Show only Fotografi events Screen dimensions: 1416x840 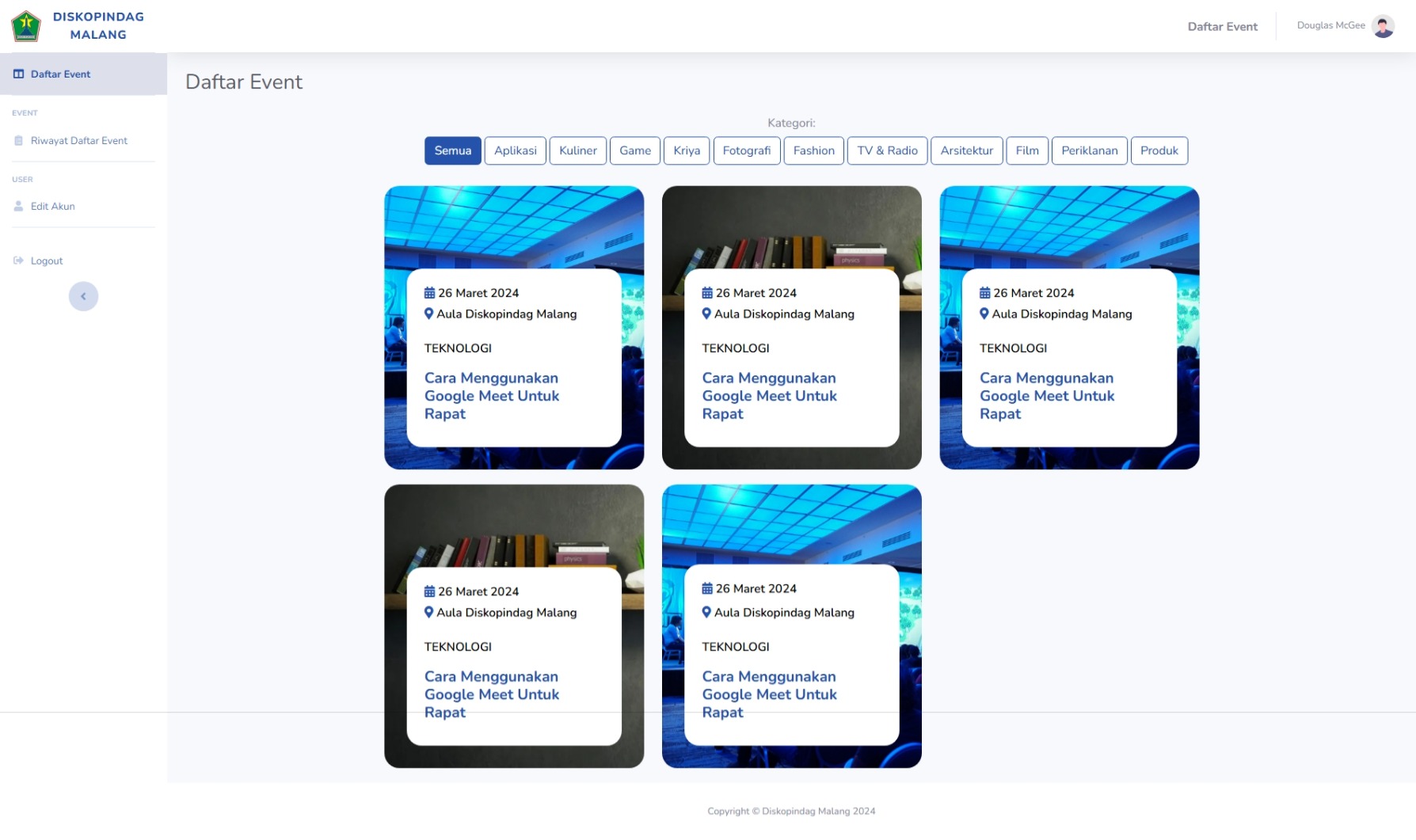(747, 150)
